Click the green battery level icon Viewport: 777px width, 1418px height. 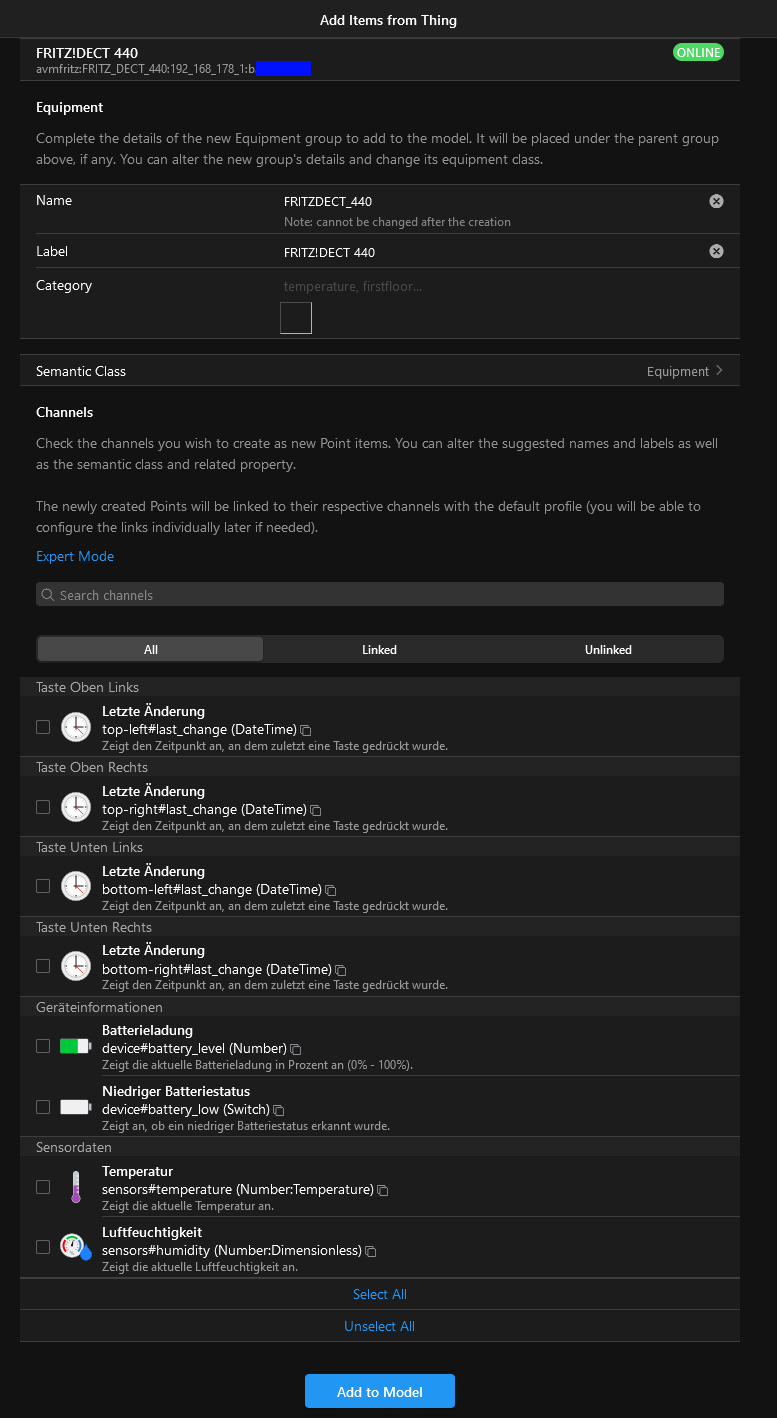click(x=75, y=1047)
